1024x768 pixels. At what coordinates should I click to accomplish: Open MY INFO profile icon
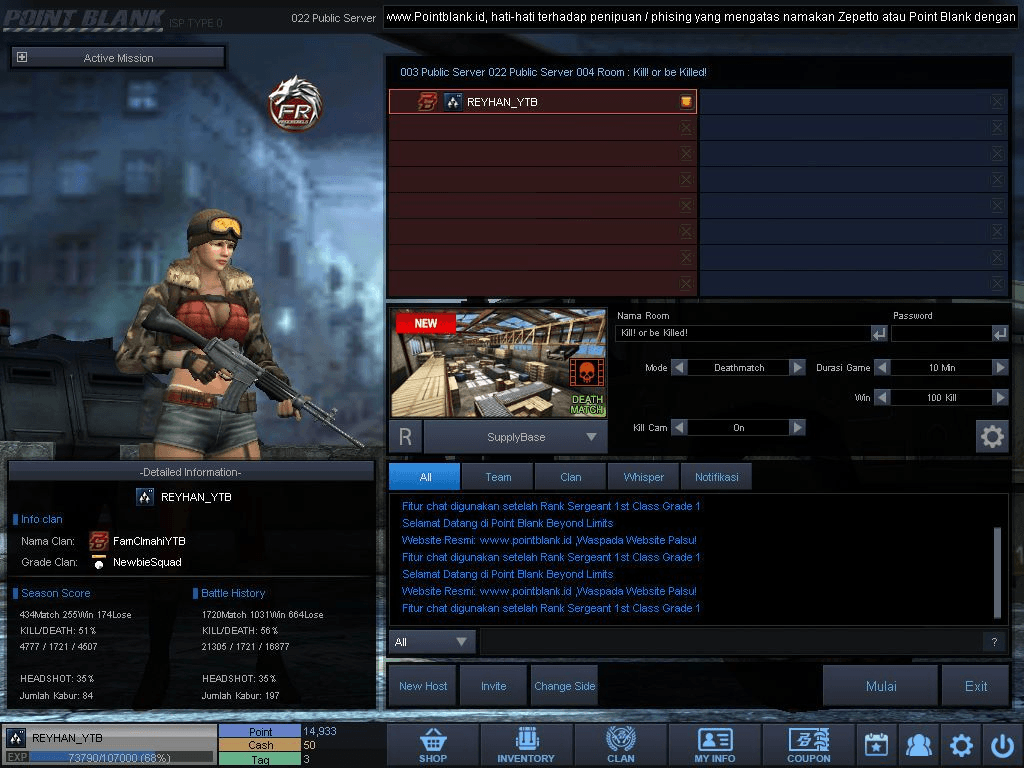pos(714,745)
